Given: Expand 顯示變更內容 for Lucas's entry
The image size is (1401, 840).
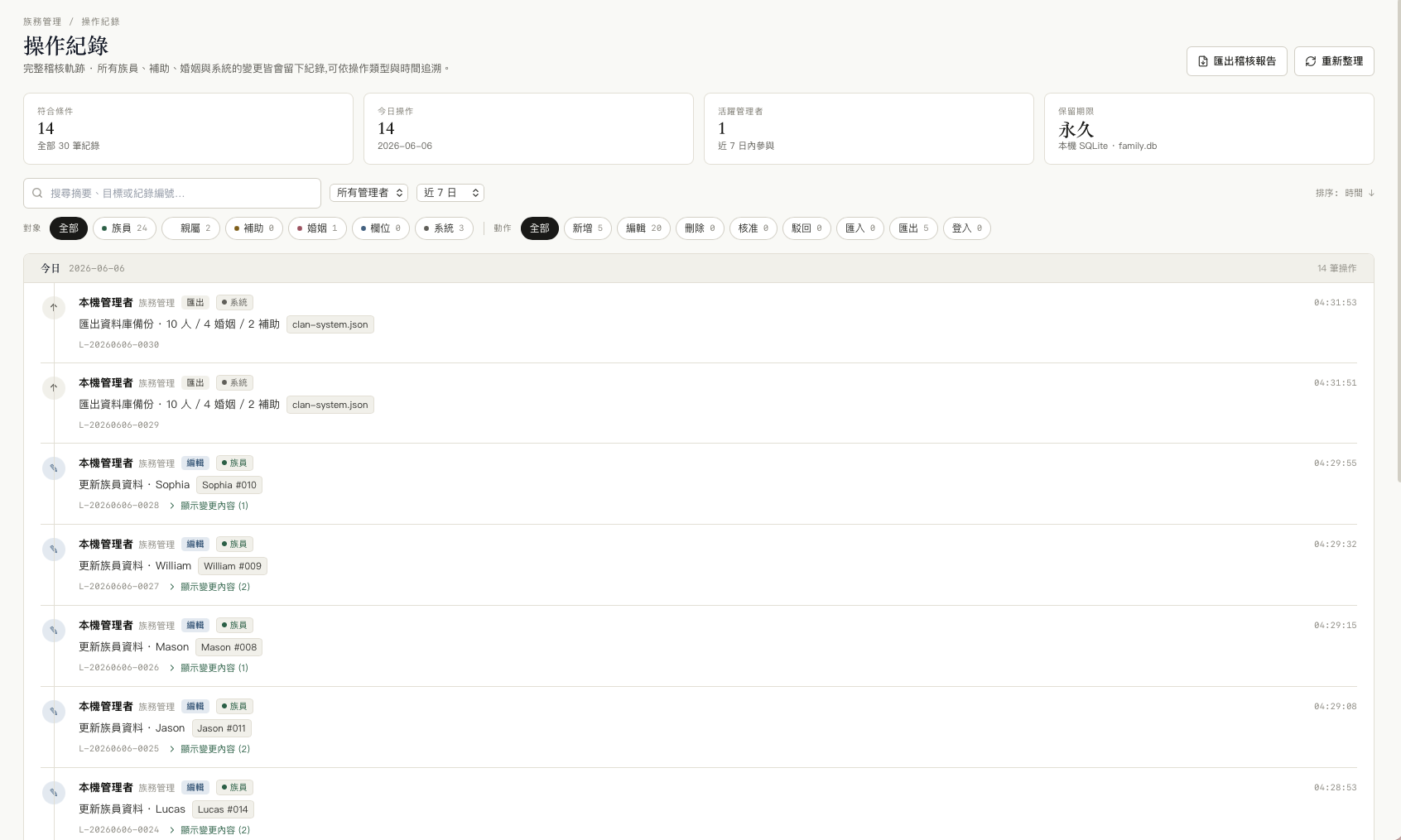Looking at the screenshot, I should coord(209,830).
